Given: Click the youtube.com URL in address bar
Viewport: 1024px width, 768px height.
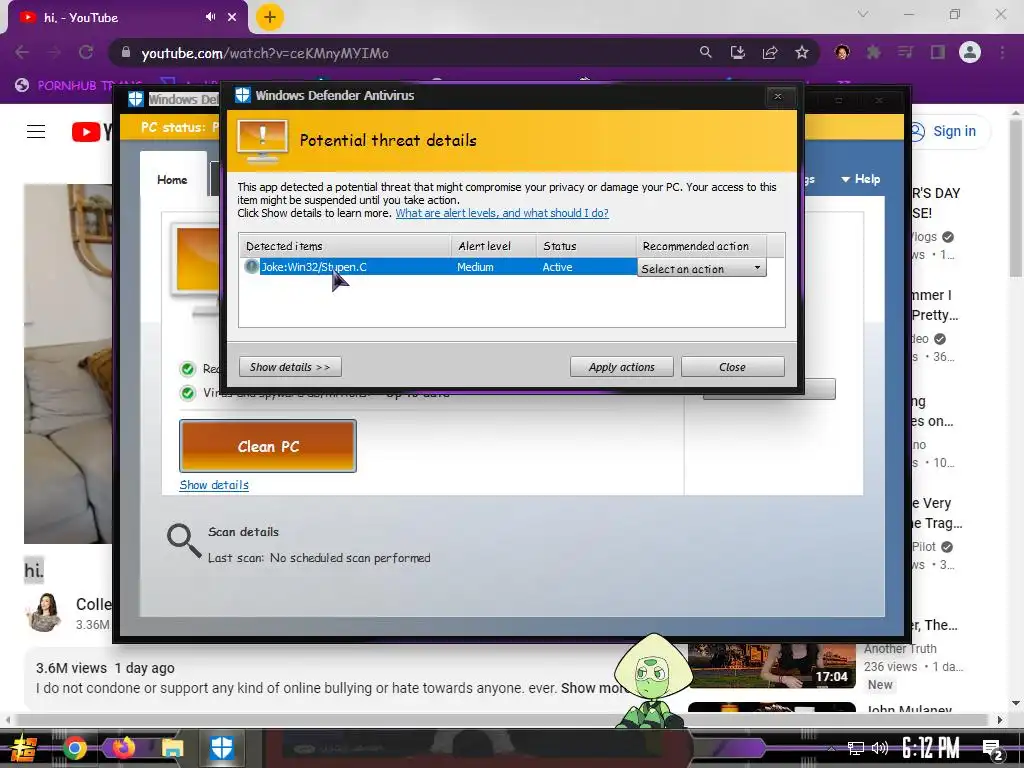Looking at the screenshot, I should 265,54.
